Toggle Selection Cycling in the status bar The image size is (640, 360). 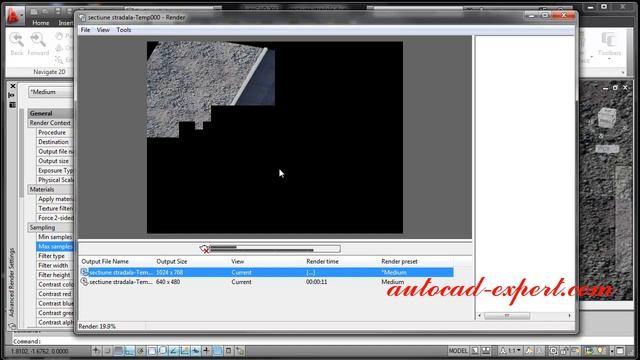coord(240,351)
